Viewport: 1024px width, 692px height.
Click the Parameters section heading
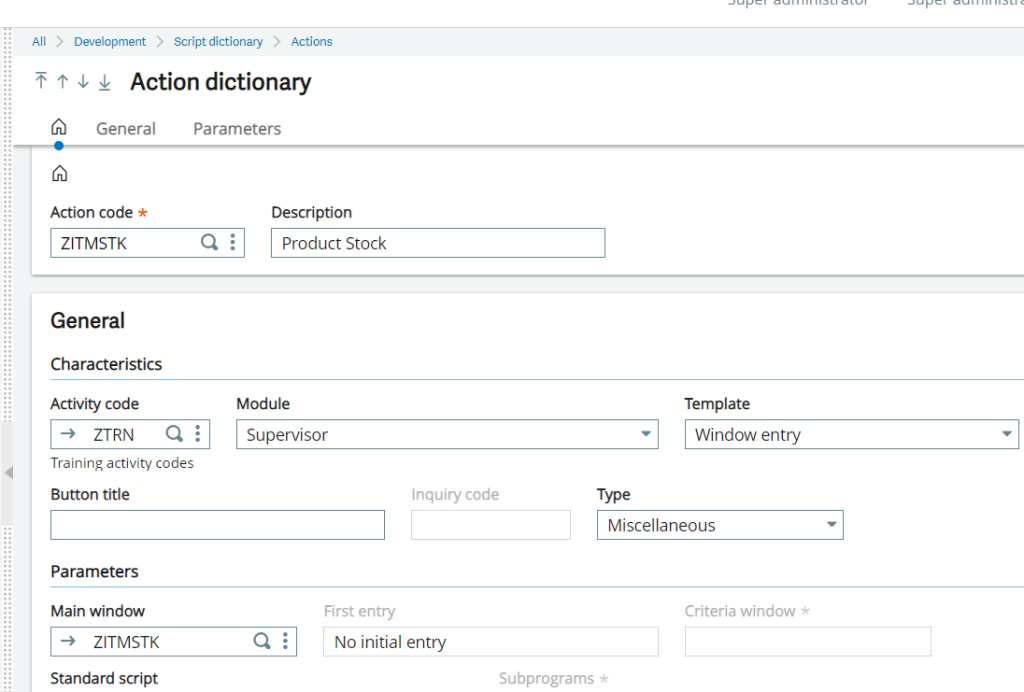(x=95, y=571)
